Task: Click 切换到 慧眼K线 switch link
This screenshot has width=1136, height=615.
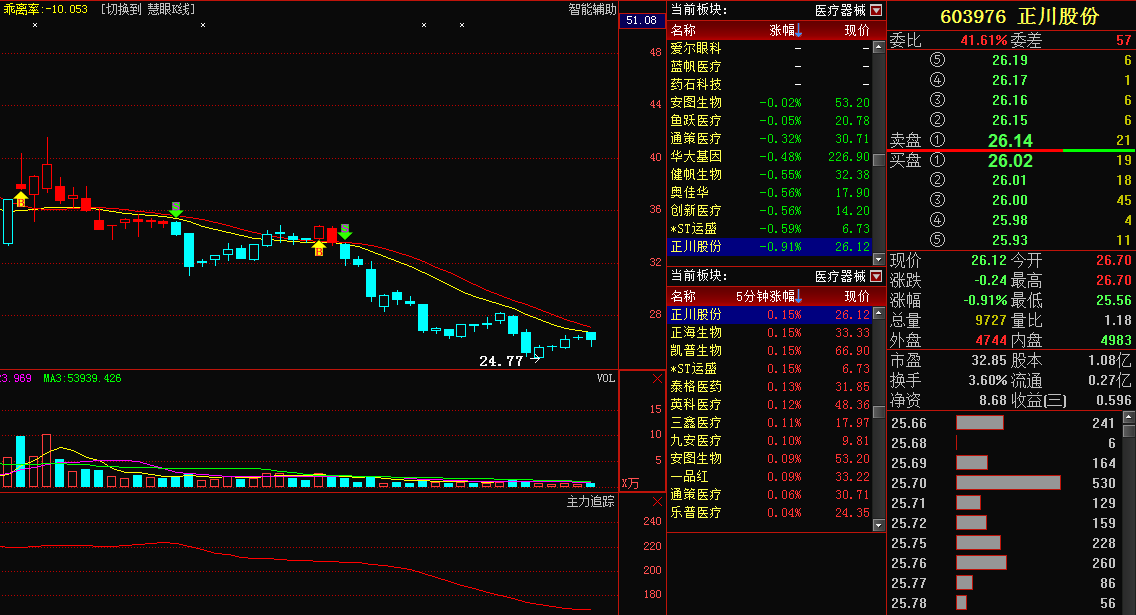Action: click(148, 9)
